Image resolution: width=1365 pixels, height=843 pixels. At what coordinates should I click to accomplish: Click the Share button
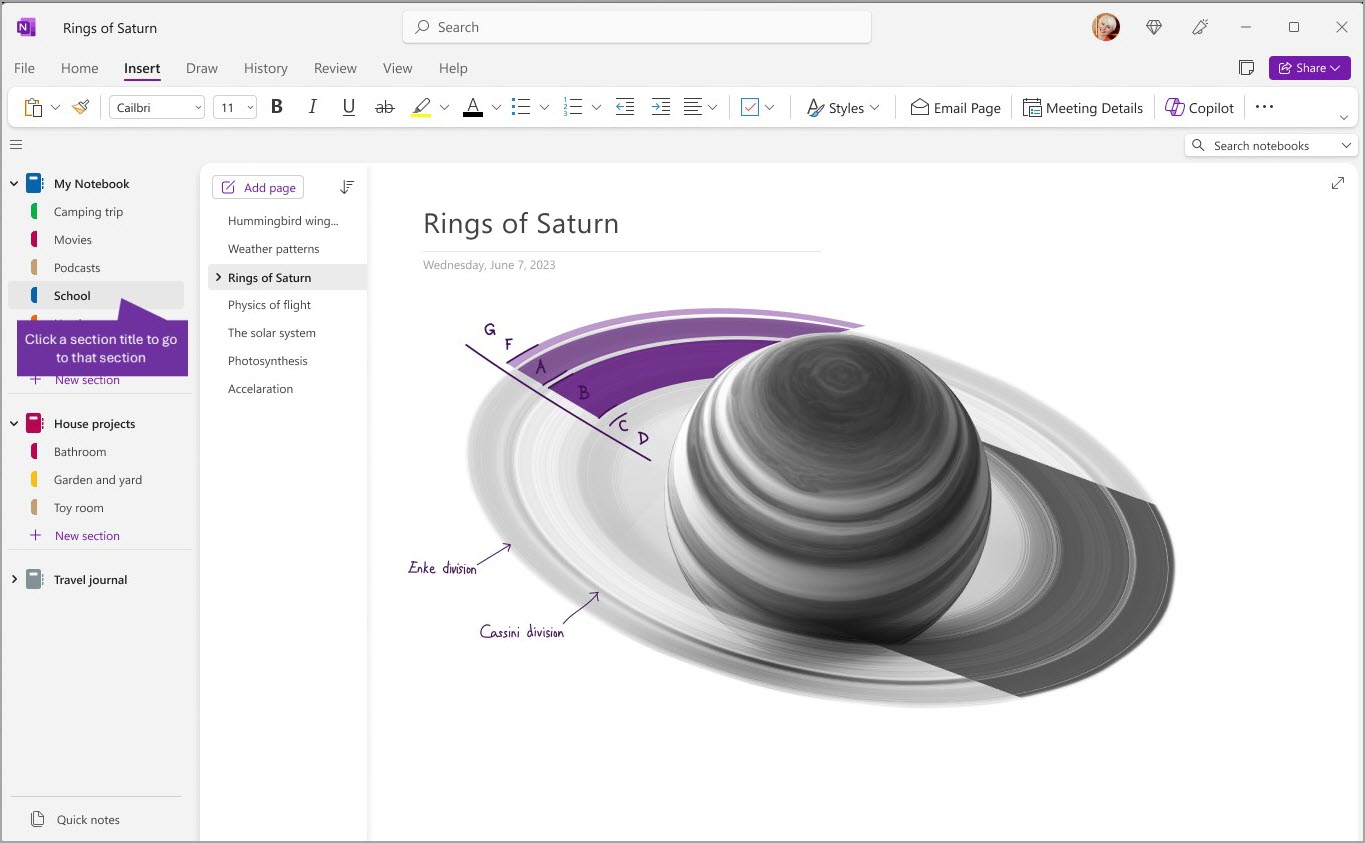(1308, 67)
